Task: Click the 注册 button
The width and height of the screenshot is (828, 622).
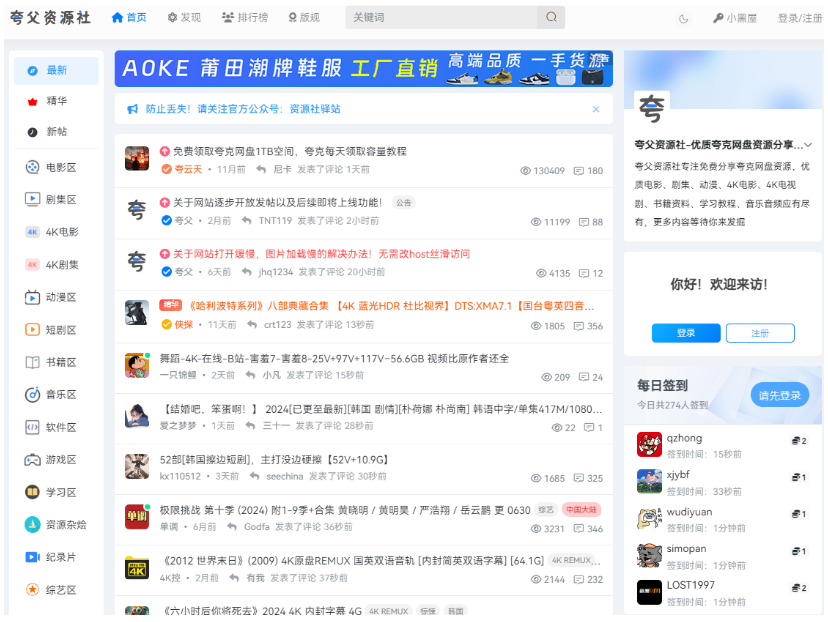Action: [x=760, y=333]
